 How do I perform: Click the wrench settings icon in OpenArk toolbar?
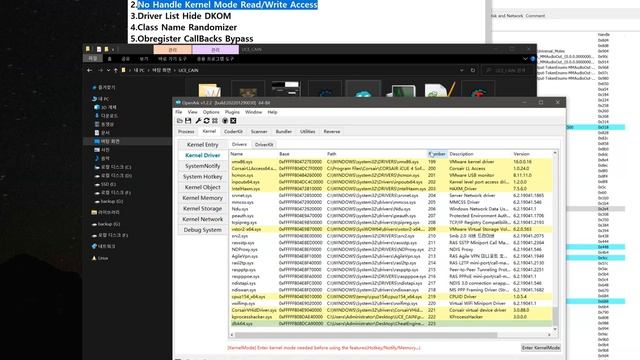(198, 121)
